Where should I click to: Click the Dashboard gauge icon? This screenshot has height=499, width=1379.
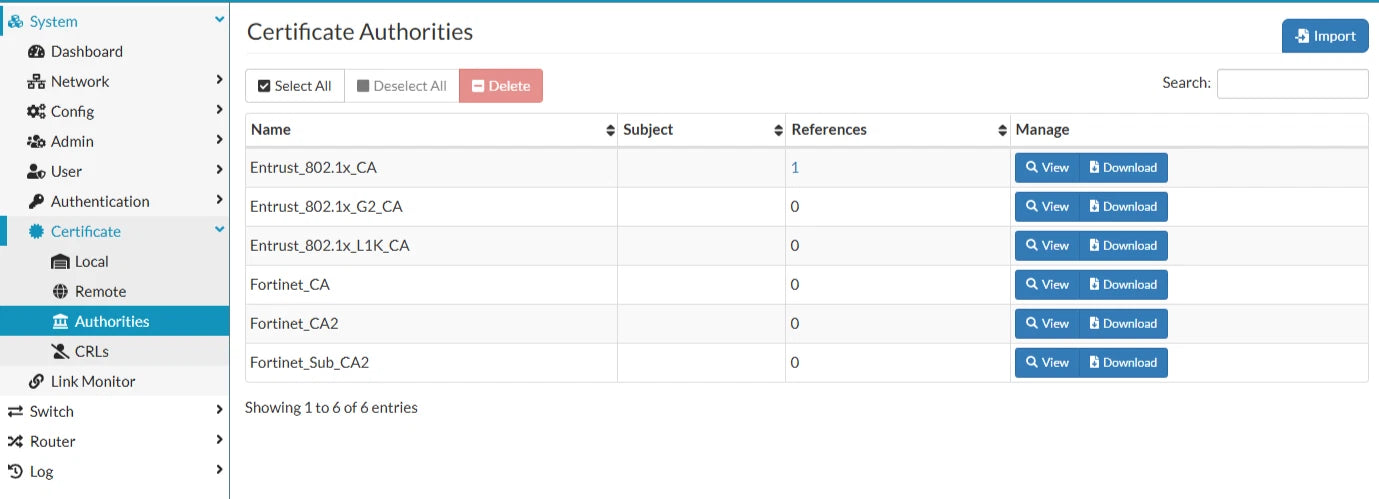click(36, 51)
